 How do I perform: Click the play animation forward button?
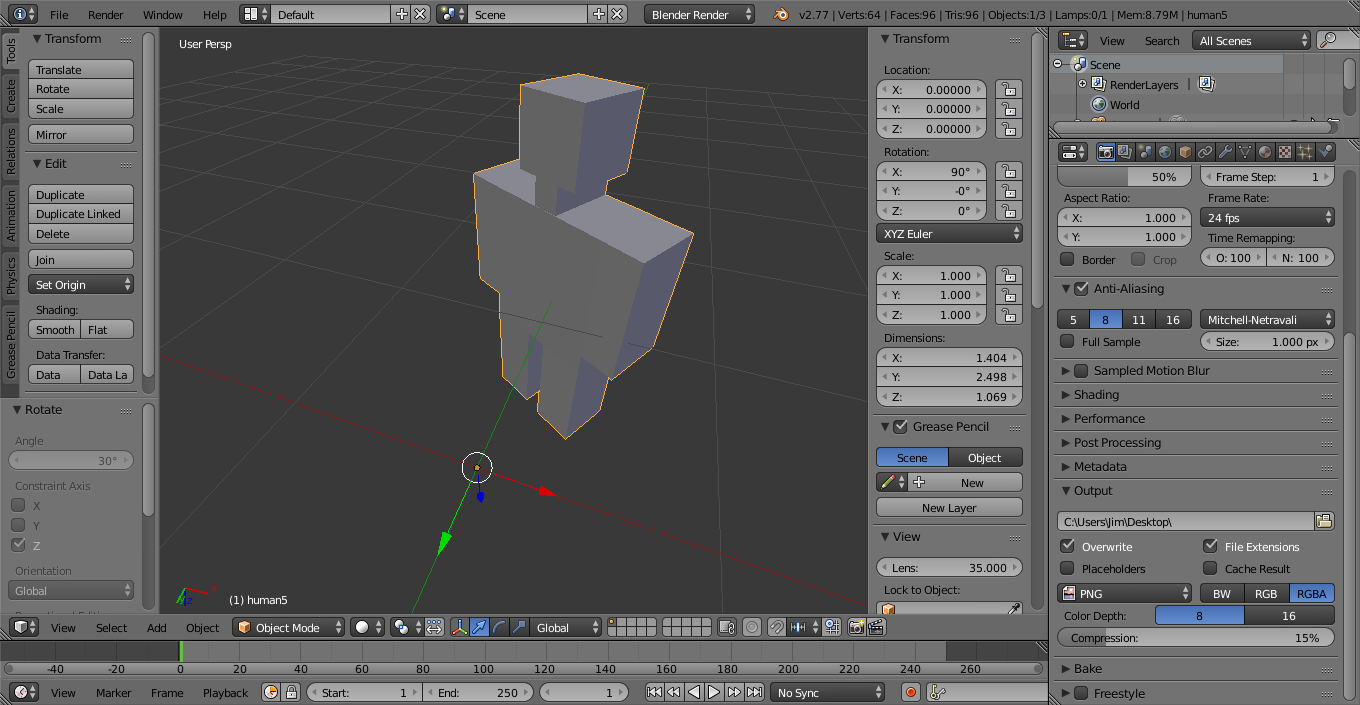click(x=714, y=692)
